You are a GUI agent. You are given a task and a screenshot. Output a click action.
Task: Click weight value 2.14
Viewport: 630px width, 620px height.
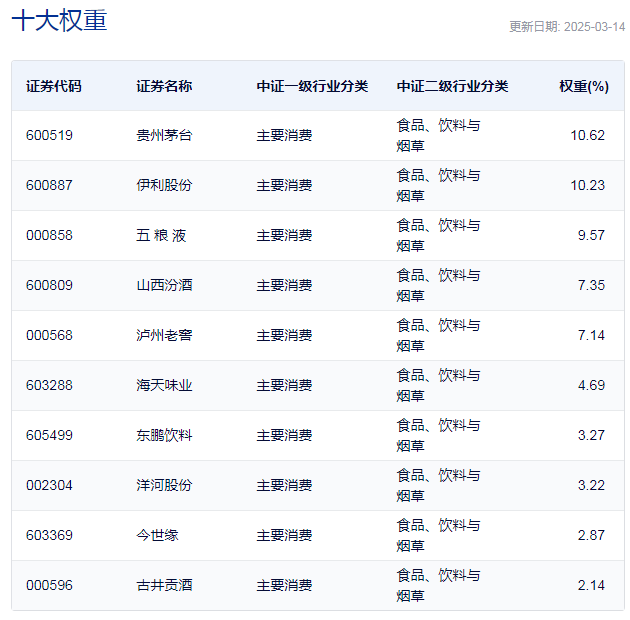pyautogui.click(x=591, y=585)
